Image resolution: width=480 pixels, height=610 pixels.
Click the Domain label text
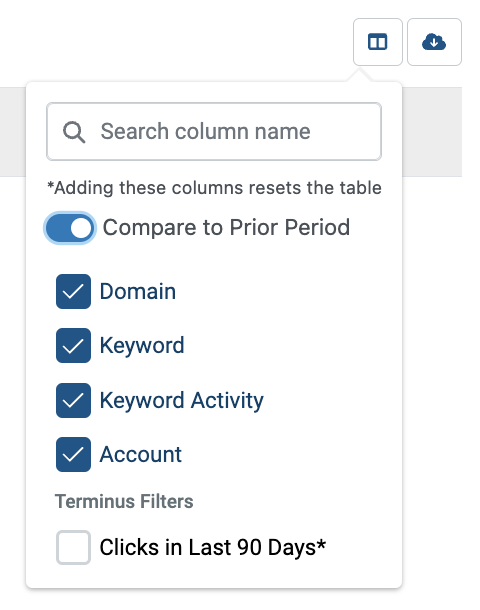point(138,291)
